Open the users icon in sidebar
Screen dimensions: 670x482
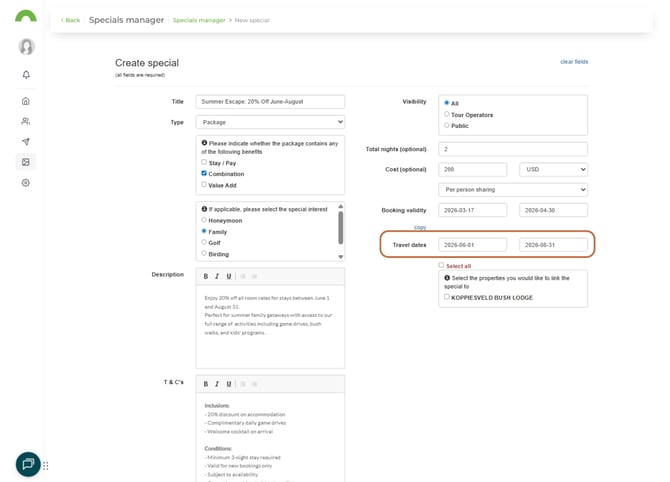26,121
